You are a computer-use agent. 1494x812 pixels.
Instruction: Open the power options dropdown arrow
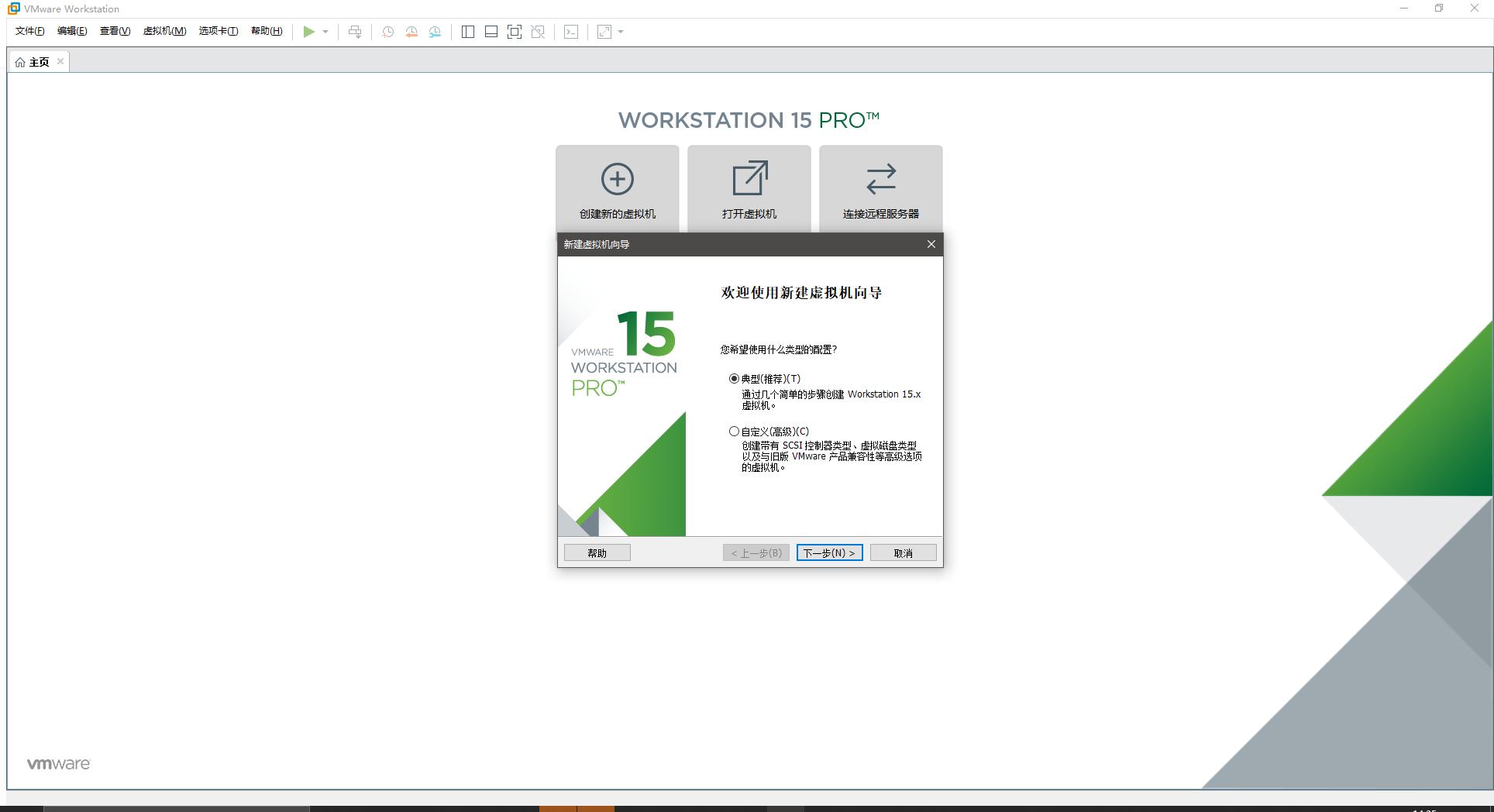click(x=325, y=32)
